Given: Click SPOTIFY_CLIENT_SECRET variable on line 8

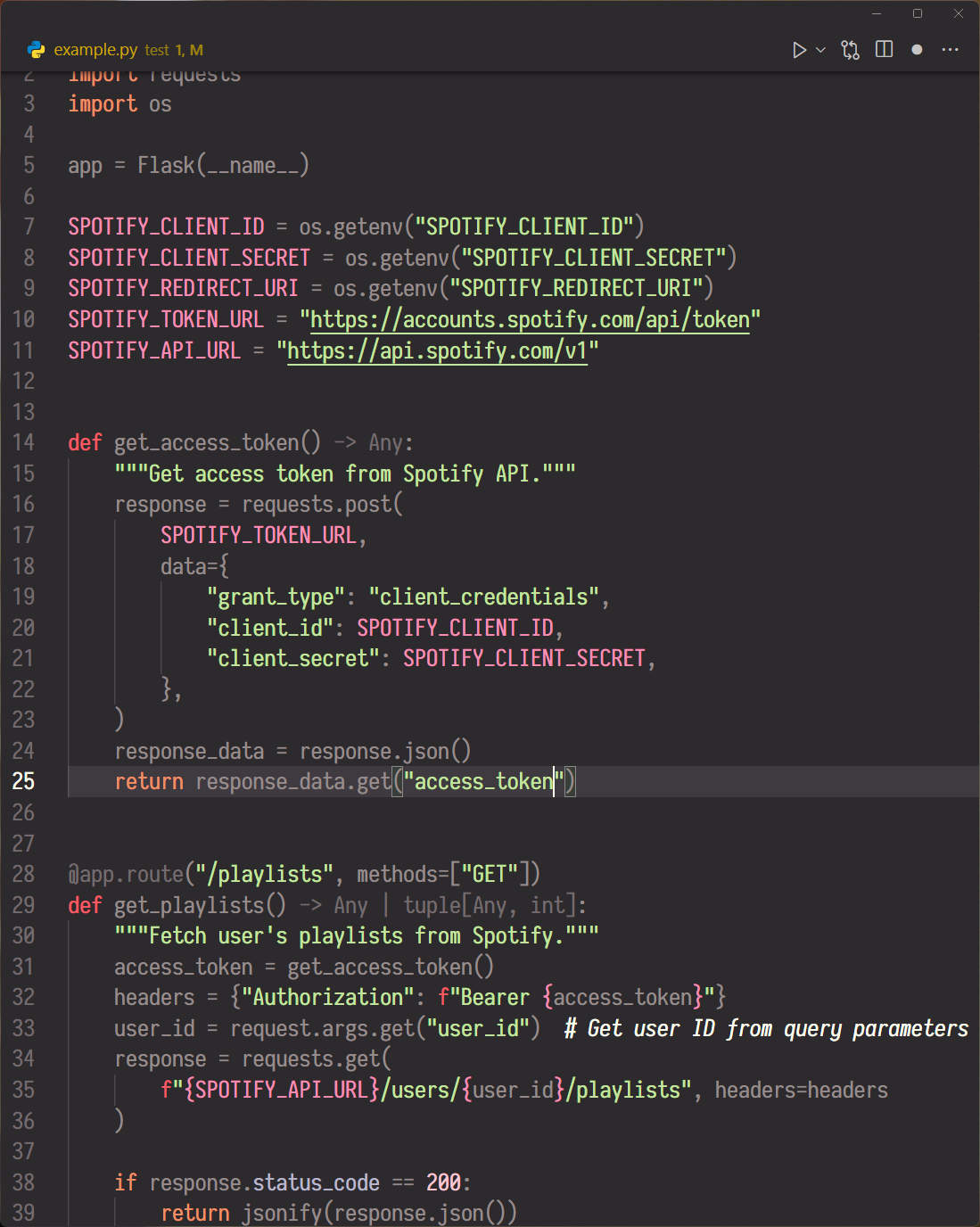Looking at the screenshot, I should click(x=189, y=258).
